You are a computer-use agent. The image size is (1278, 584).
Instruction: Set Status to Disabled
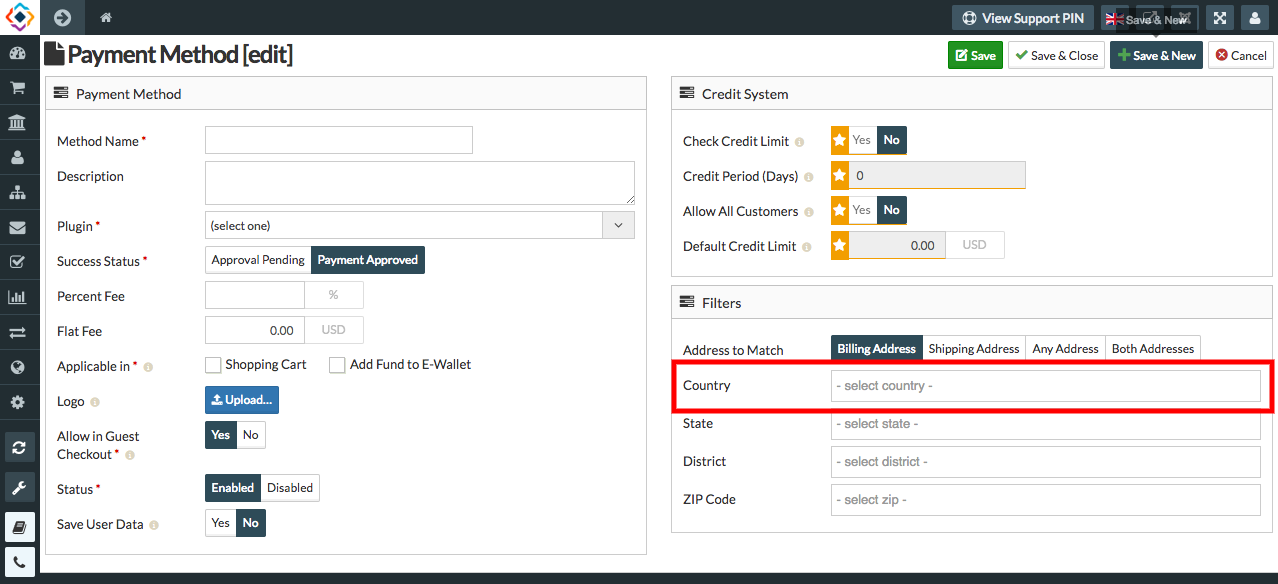[x=290, y=488]
